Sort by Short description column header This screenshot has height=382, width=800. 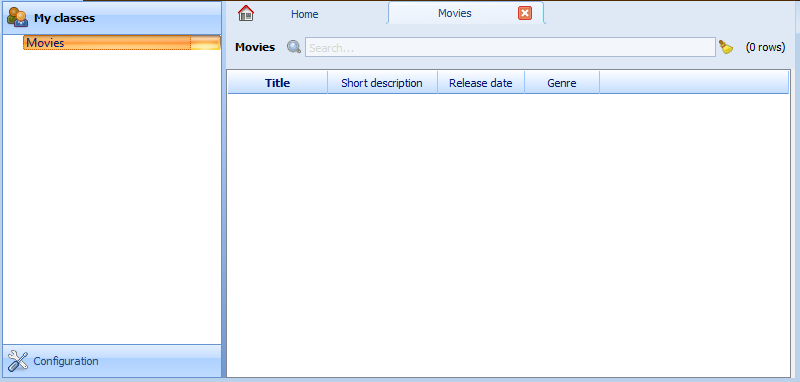point(382,83)
